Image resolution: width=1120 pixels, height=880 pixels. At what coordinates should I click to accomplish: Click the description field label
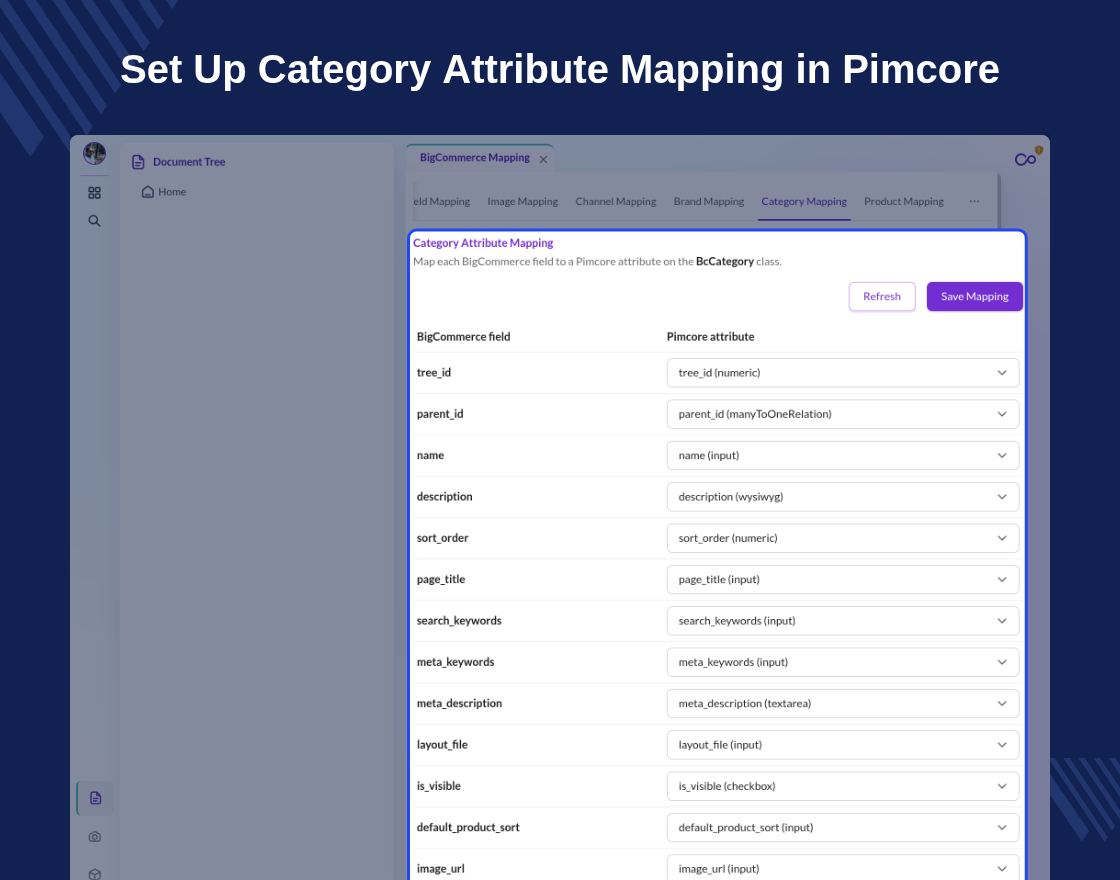(x=444, y=496)
